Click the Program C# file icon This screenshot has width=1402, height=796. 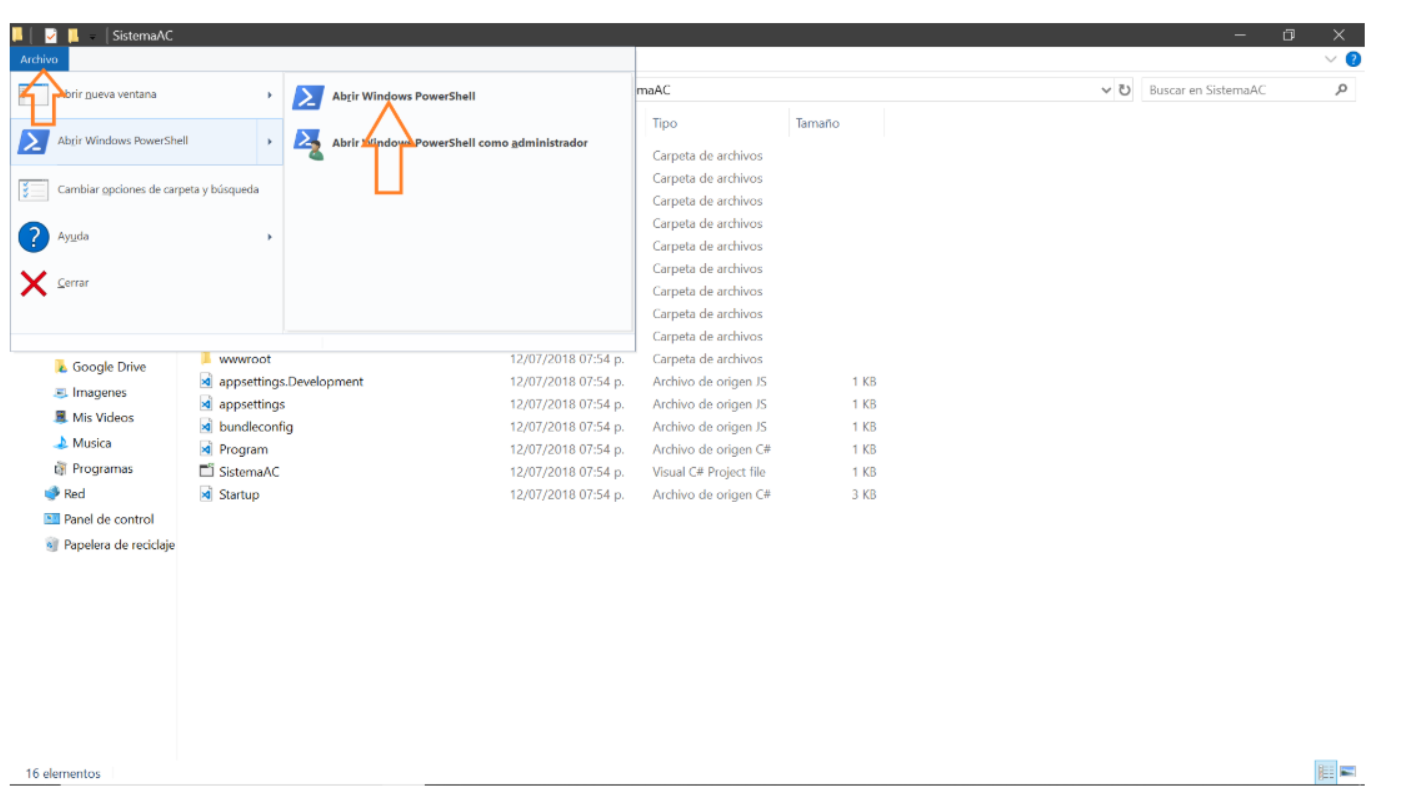206,449
